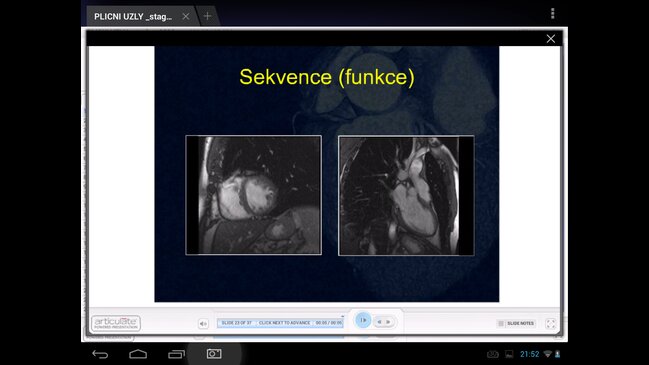Tap the Android back button

point(100,354)
